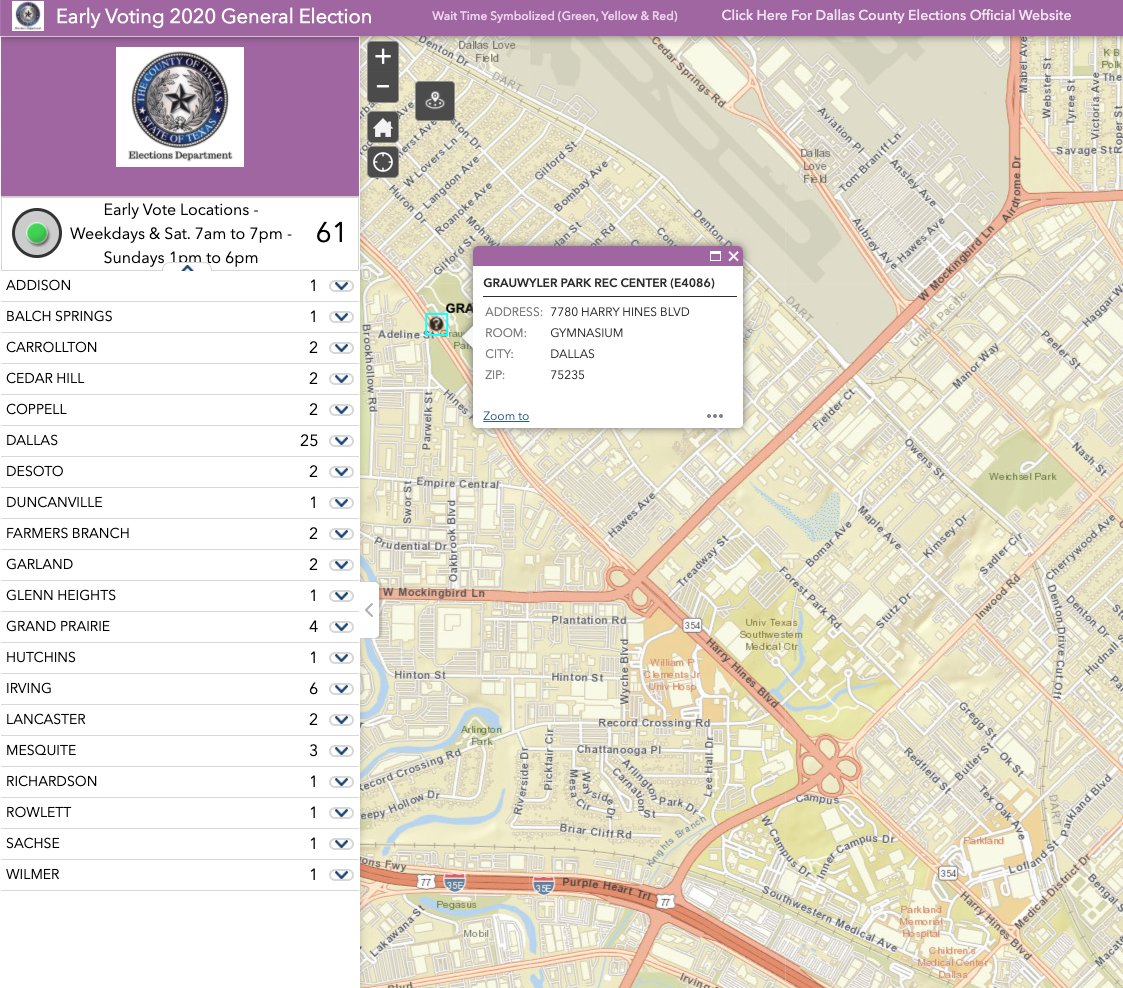The width and height of the screenshot is (1123, 988).
Task: Collapse the Early Vote Locations summary
Action: pyautogui.click(x=187, y=268)
